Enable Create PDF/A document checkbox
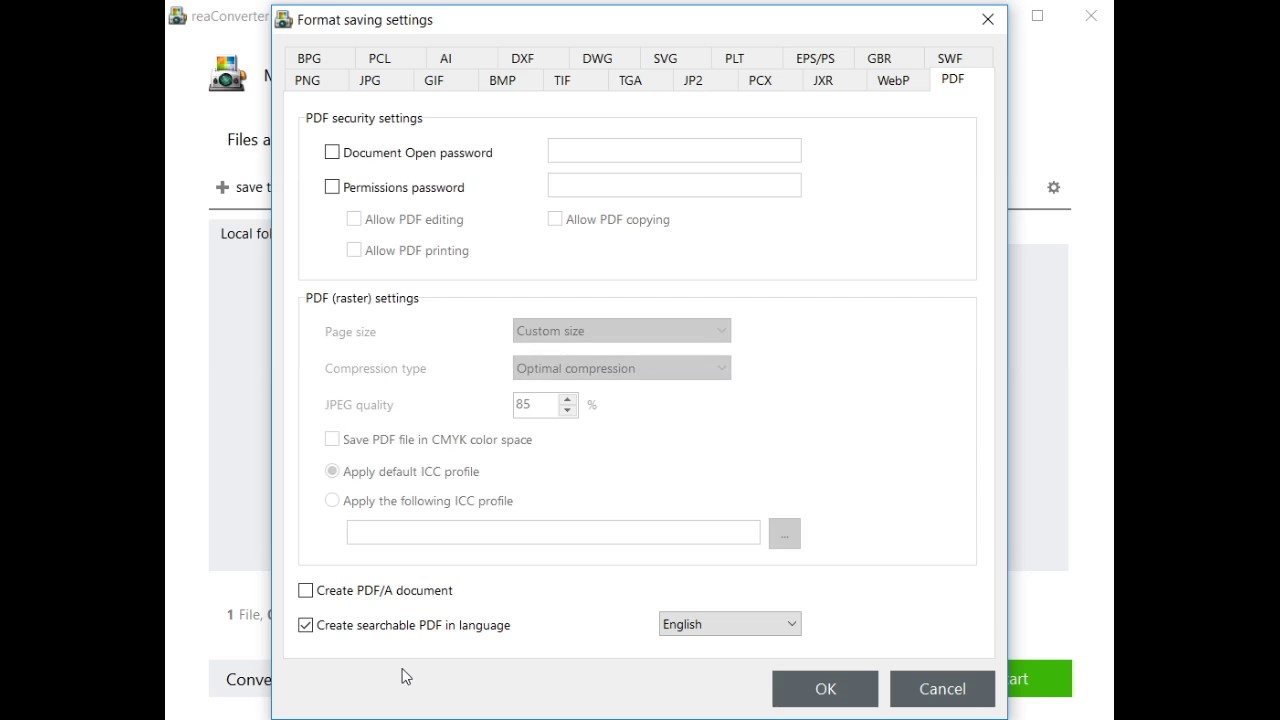Image resolution: width=1280 pixels, height=720 pixels. [x=306, y=590]
